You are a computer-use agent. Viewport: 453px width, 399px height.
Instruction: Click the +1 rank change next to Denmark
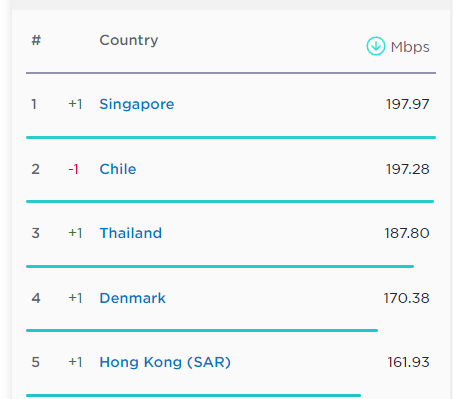coord(75,298)
